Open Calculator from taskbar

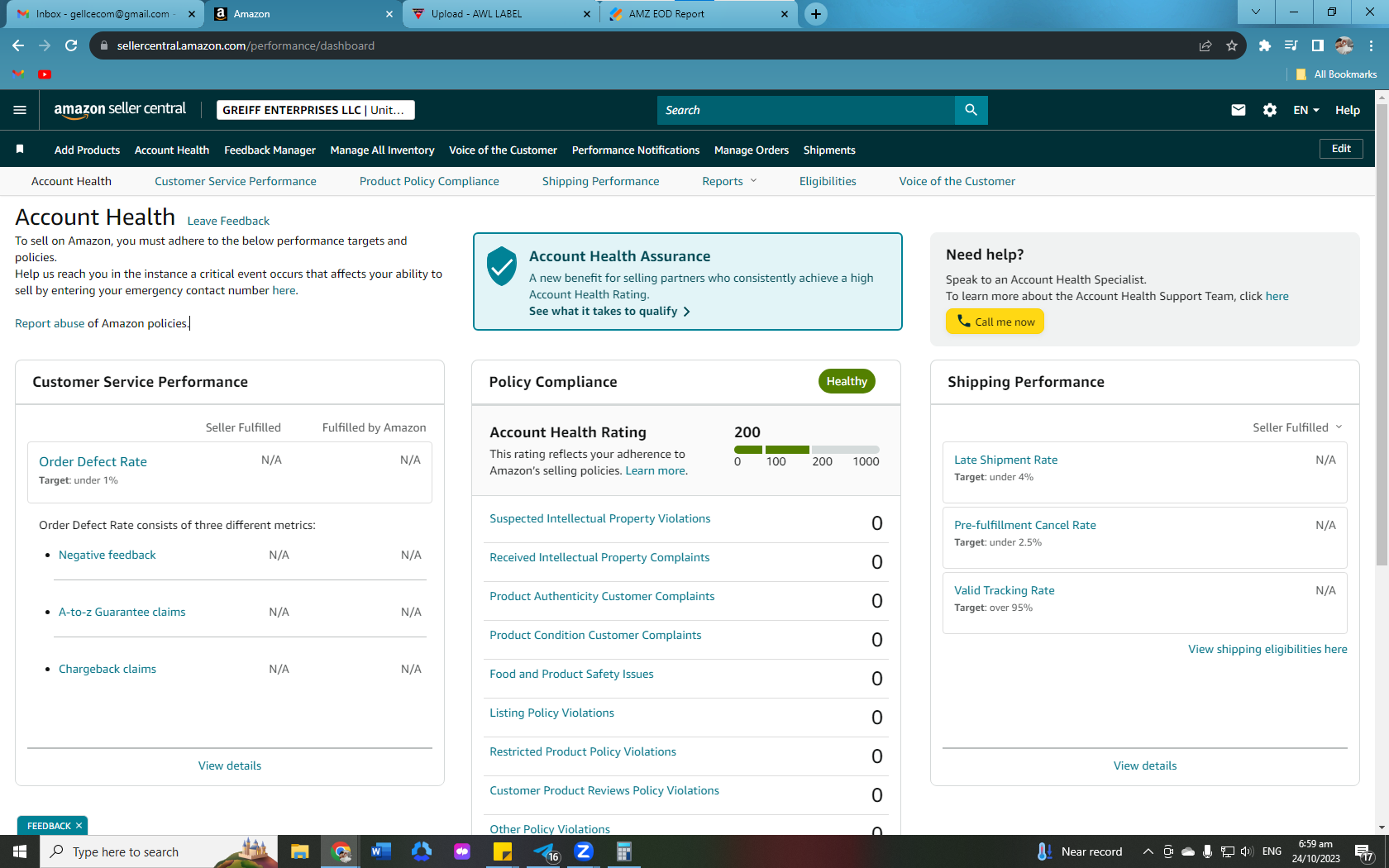click(x=624, y=851)
